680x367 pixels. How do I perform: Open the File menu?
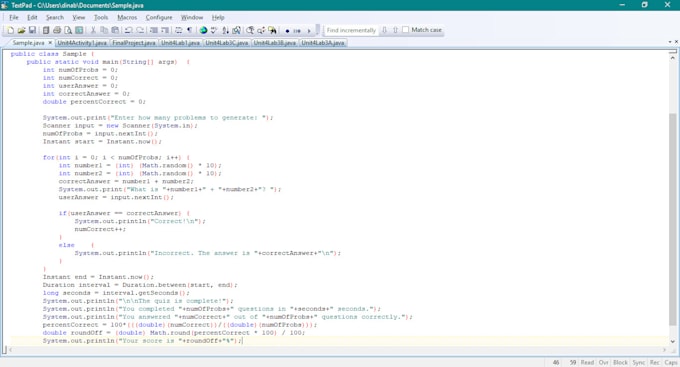pyautogui.click(x=14, y=17)
